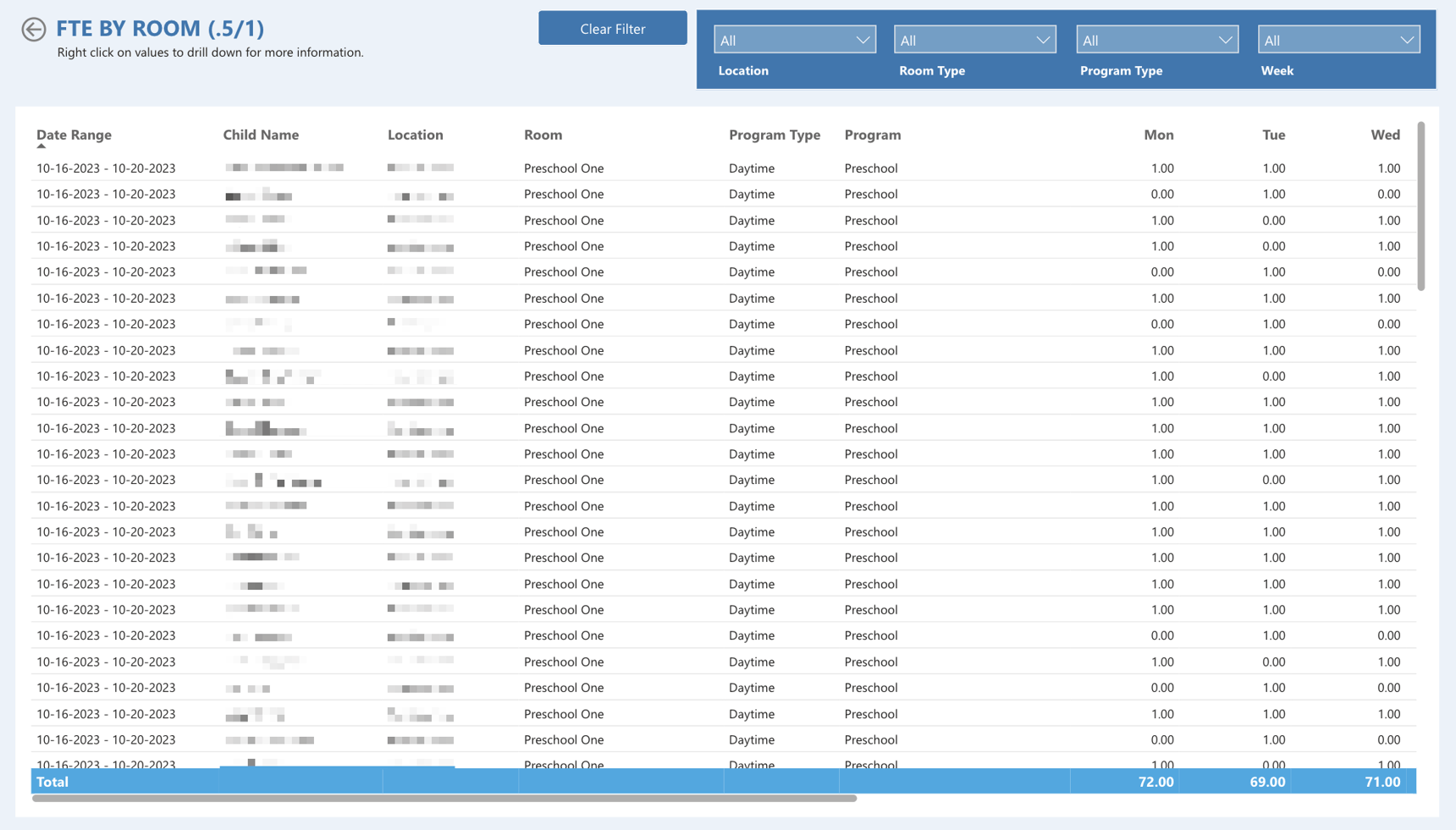Select a Daytime cell in the first row
Image resolution: width=1456 pixels, height=830 pixels.
click(x=752, y=168)
